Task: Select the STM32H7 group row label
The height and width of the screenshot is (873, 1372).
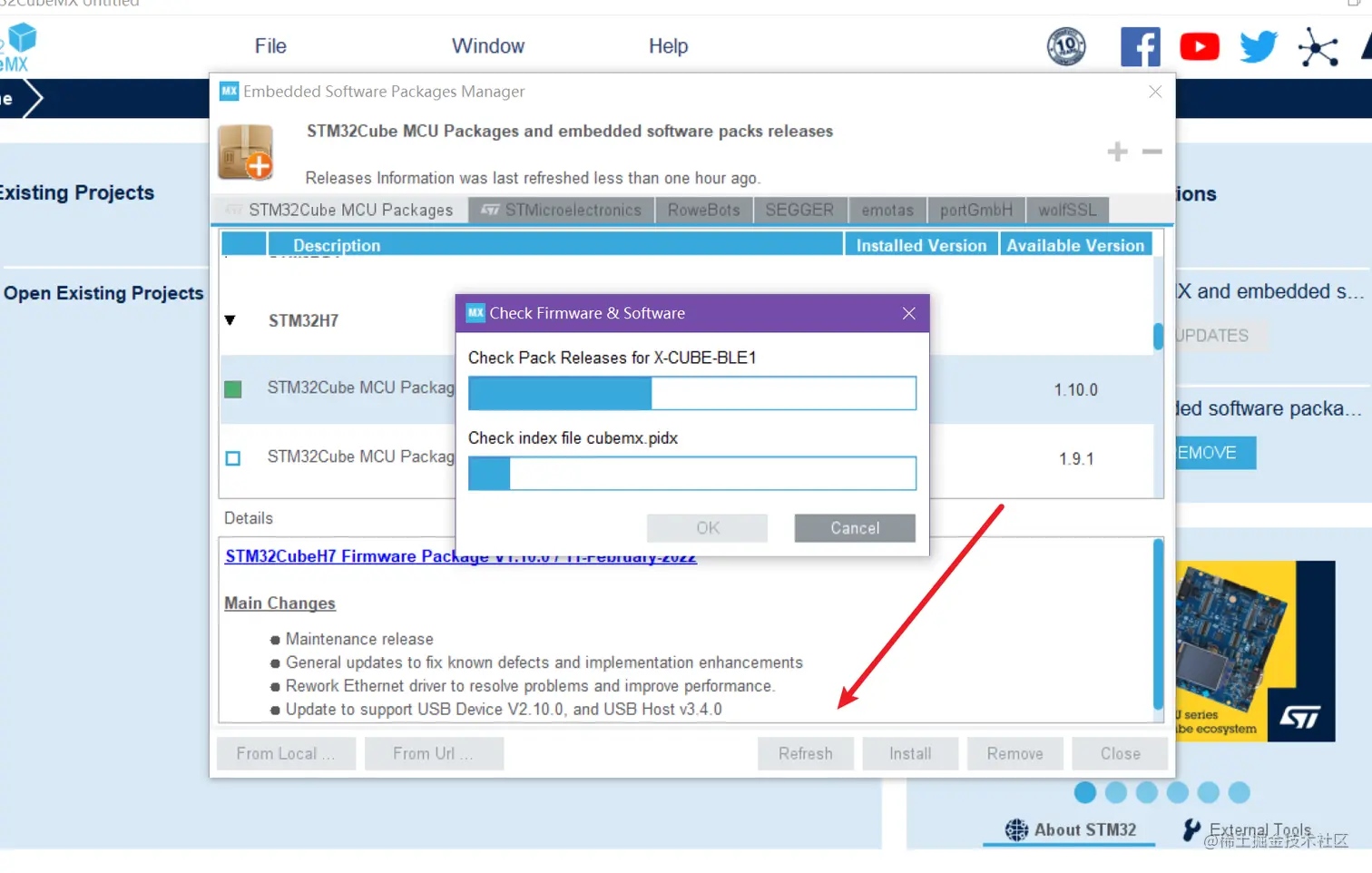Action: coord(303,320)
